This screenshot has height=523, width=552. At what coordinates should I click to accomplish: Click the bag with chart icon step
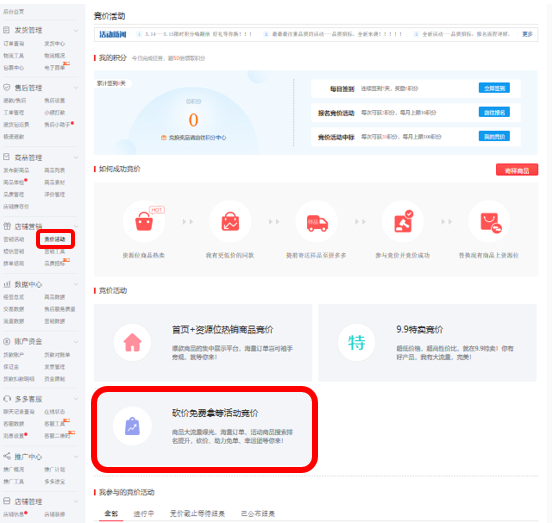(230, 221)
